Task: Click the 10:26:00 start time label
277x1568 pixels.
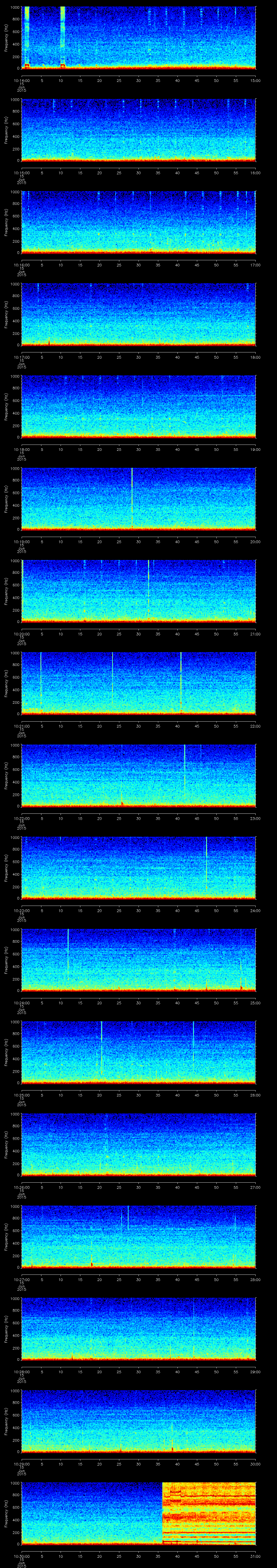Action: [21, 1187]
